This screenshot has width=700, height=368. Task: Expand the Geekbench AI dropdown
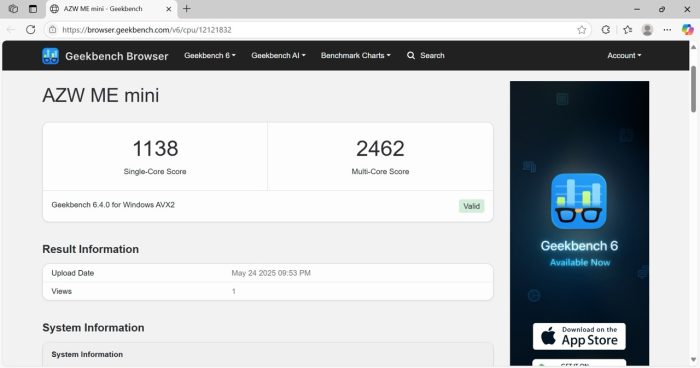(278, 55)
